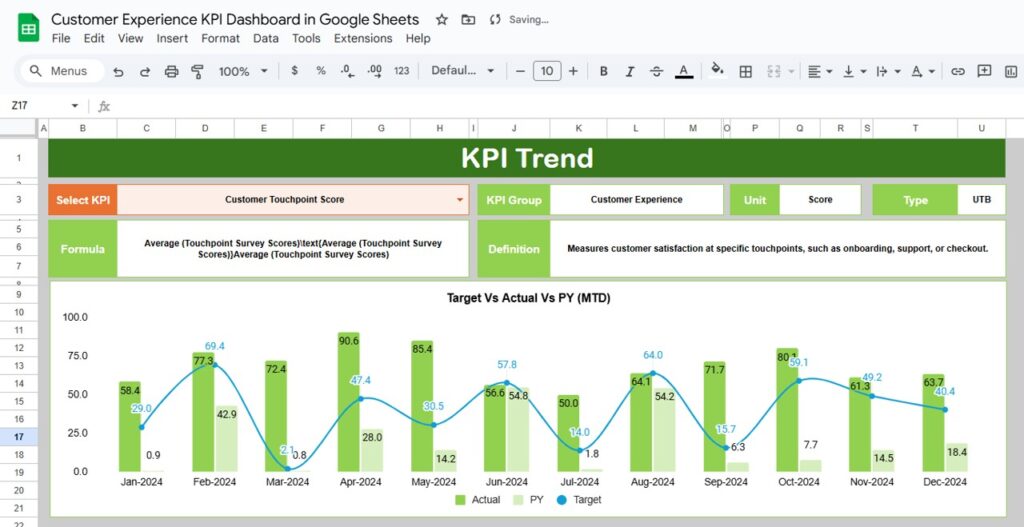
Task: Click the Name box showing Z17
Action: 39,105
